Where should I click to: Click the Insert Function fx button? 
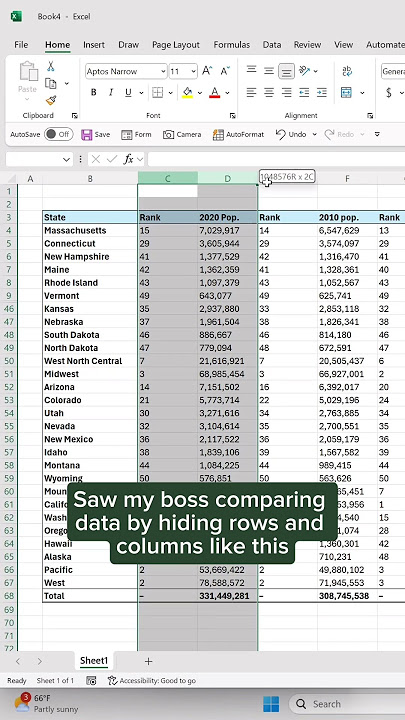[x=129, y=159]
